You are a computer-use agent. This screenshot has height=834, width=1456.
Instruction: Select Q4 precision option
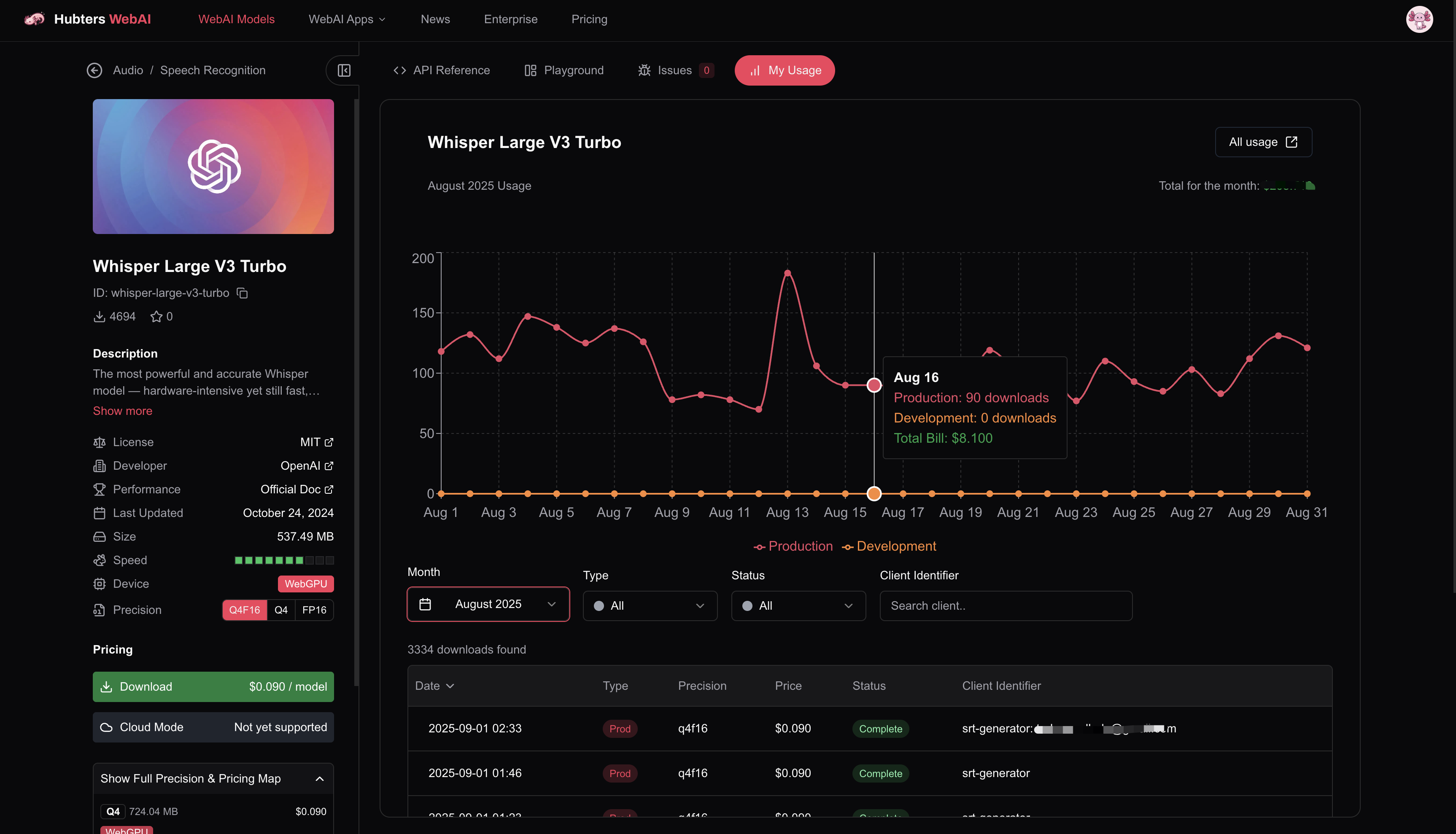[281, 610]
